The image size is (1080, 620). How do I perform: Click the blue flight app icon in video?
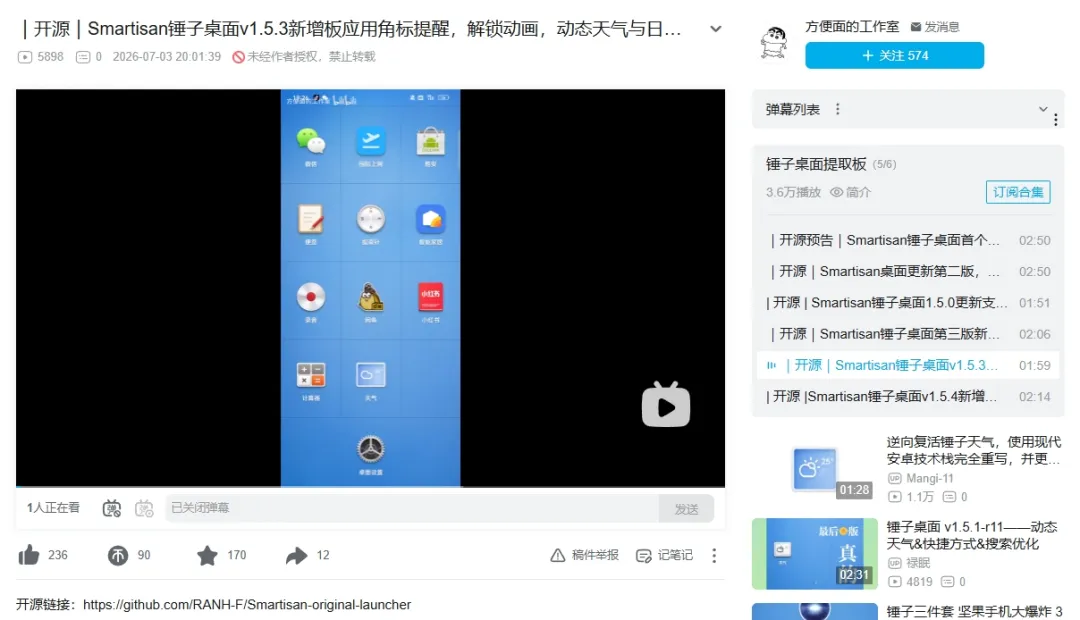(371, 142)
